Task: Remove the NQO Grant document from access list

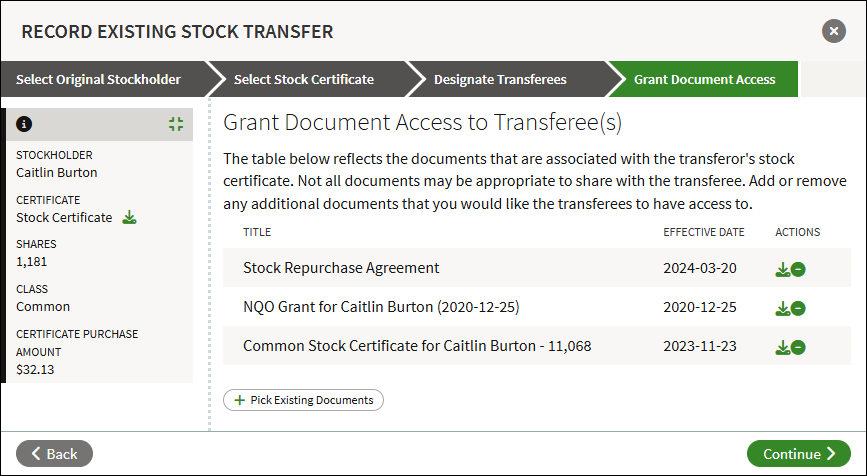Action: click(x=798, y=308)
